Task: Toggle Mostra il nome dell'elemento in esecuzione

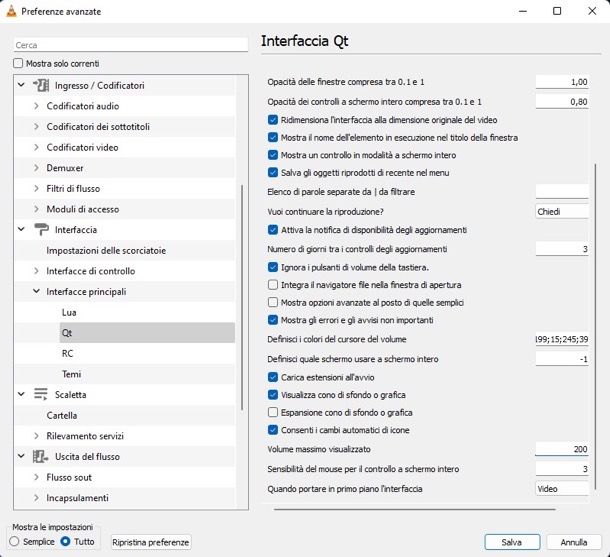Action: pos(273,137)
